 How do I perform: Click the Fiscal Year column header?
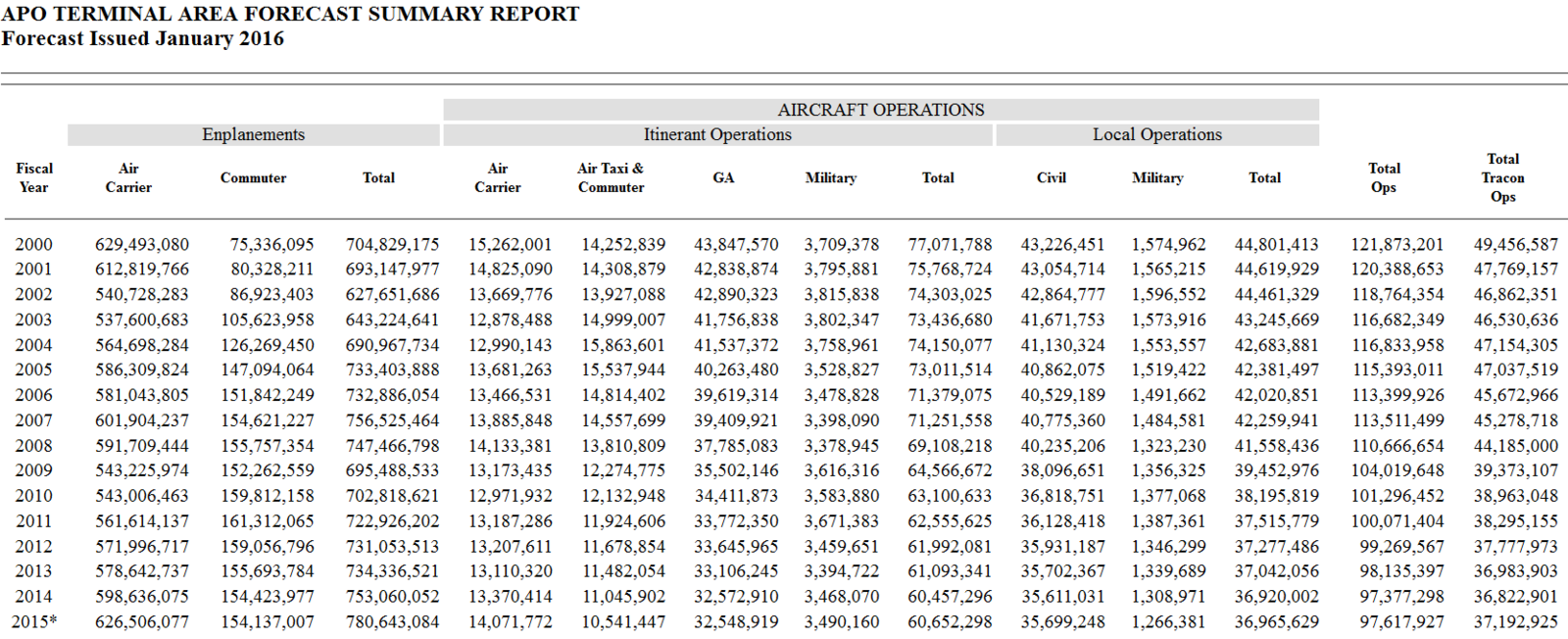tap(34, 177)
